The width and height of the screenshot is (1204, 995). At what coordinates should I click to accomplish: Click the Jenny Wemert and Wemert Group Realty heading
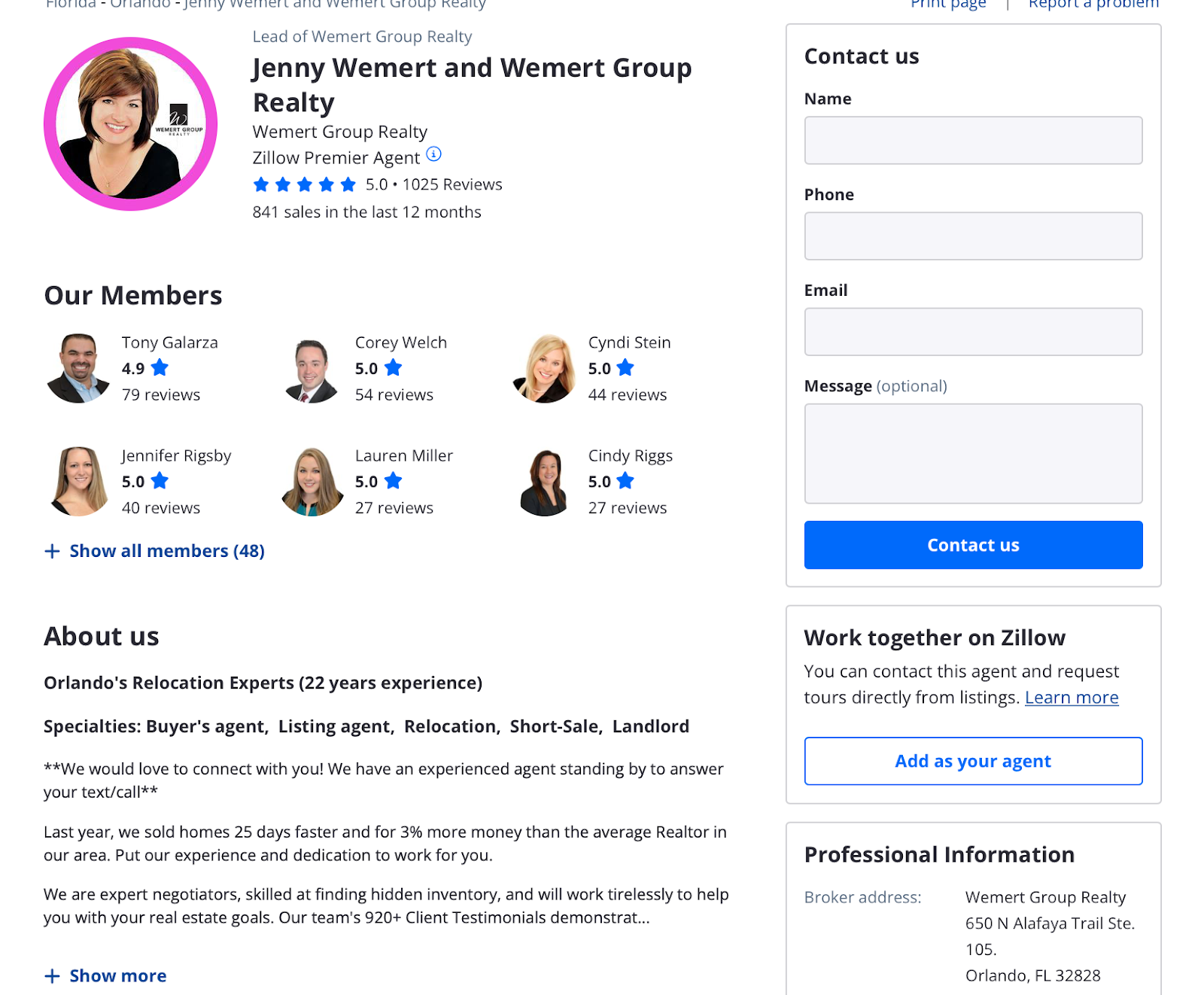[x=472, y=84]
